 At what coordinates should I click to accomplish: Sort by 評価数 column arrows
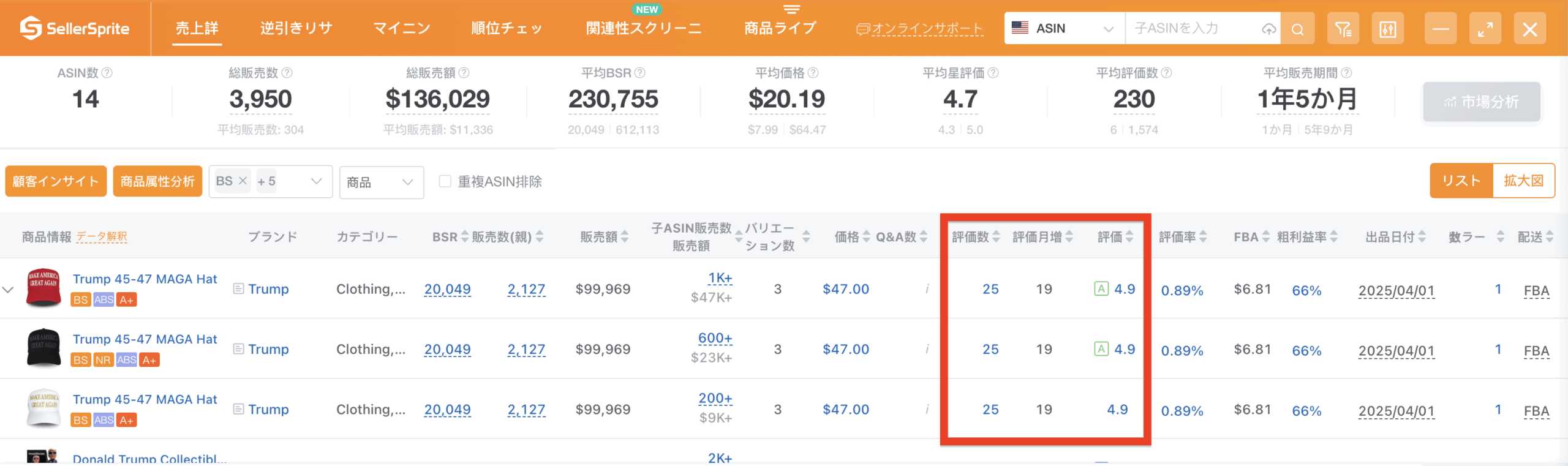[997, 236]
